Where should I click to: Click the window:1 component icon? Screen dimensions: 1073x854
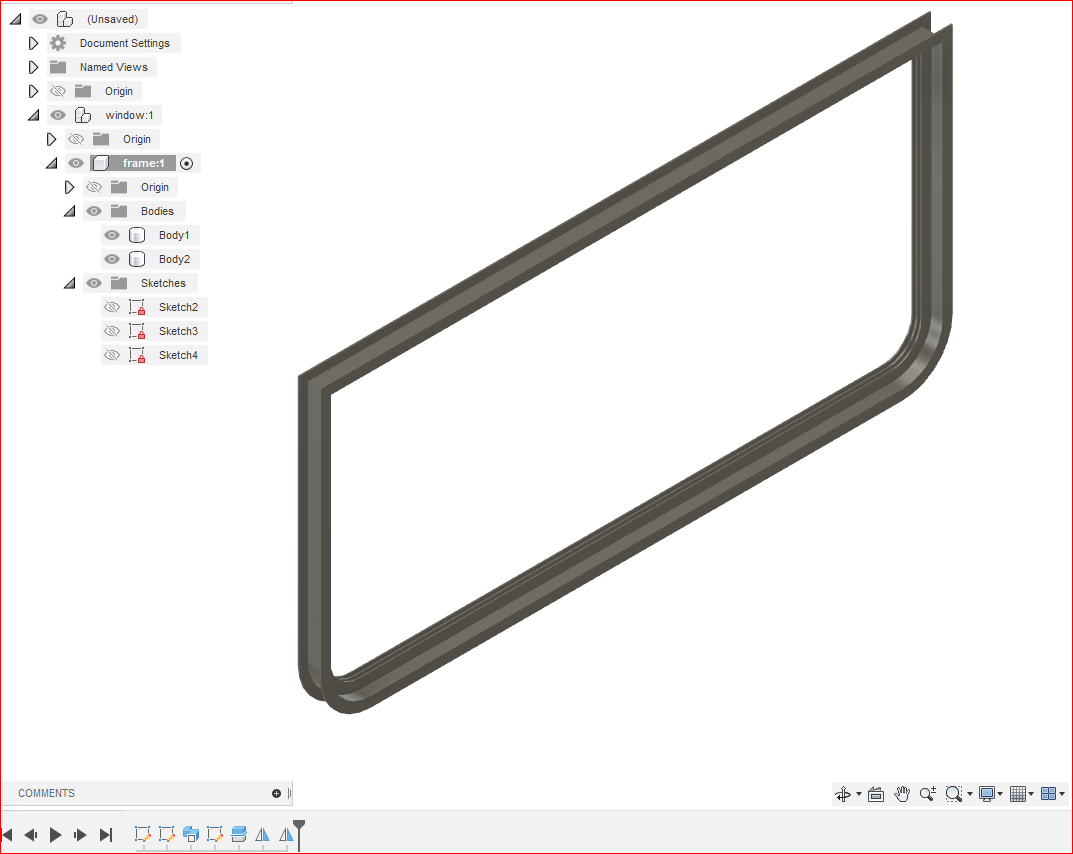[x=83, y=115]
